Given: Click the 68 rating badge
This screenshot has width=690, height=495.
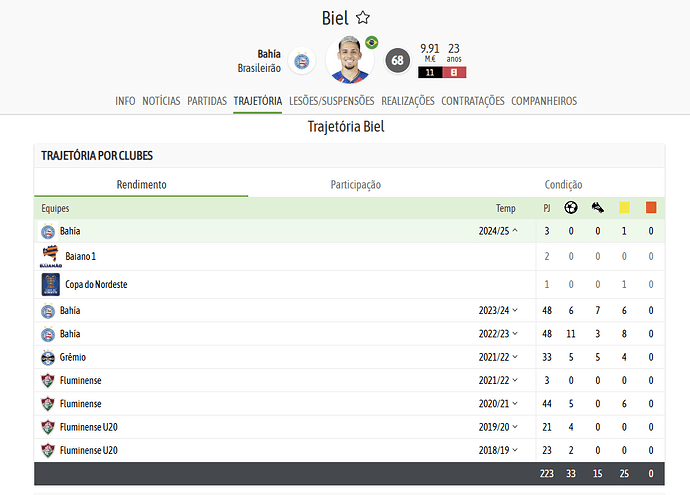Looking at the screenshot, I should pos(397,60).
